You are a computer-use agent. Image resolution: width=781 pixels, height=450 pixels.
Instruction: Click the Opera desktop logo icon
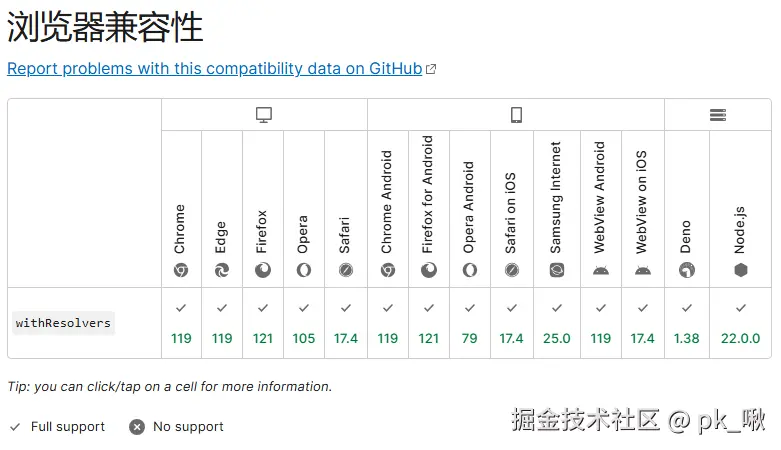[304, 270]
